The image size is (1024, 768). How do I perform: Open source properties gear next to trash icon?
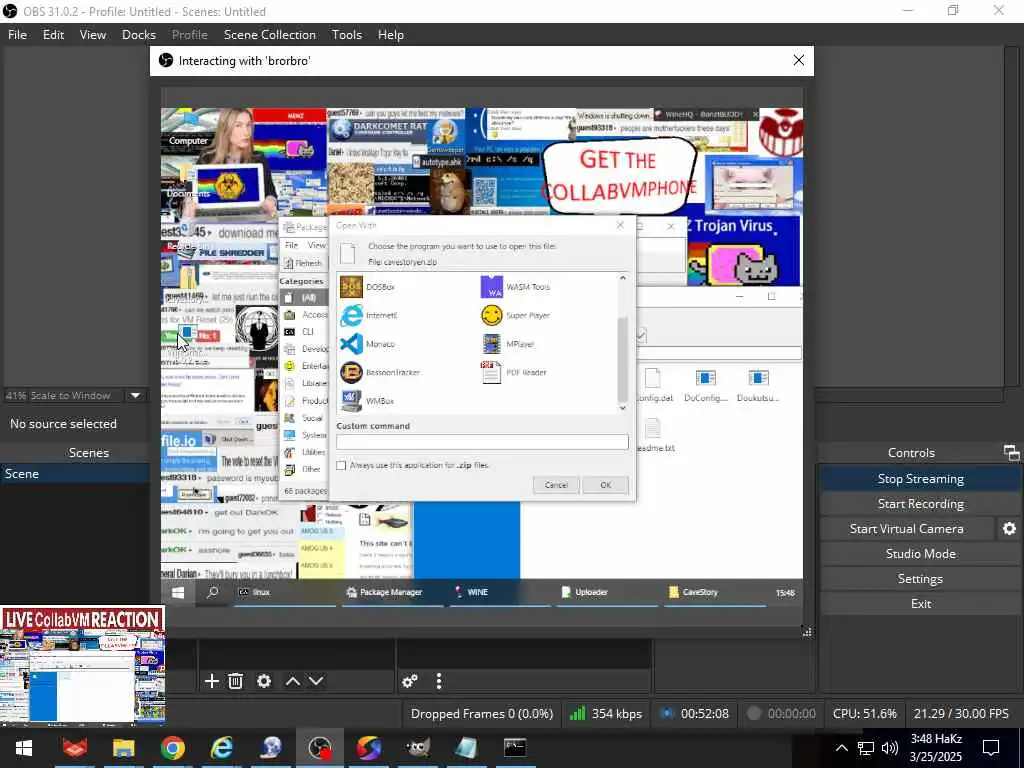[264, 681]
